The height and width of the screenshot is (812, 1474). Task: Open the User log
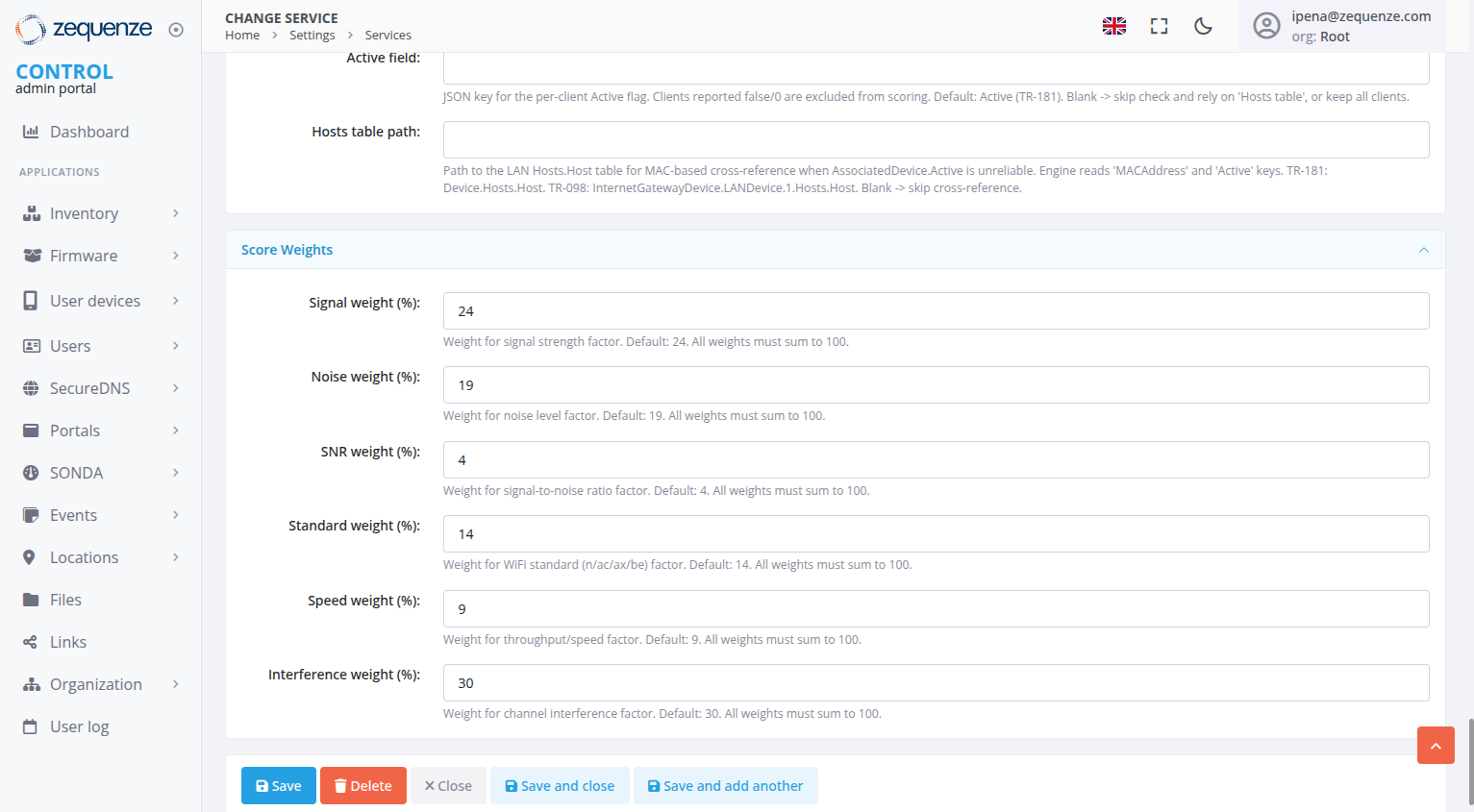click(x=78, y=726)
